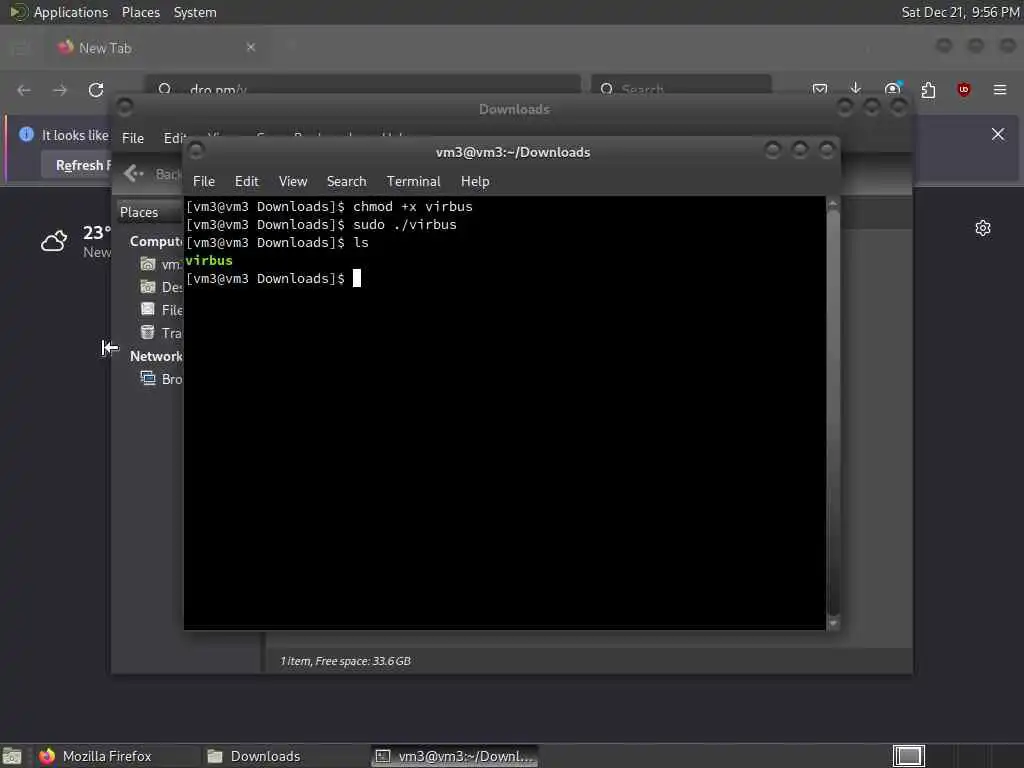Click the status bar item count text
Viewport: 1024px width, 768px height.
tap(345, 661)
